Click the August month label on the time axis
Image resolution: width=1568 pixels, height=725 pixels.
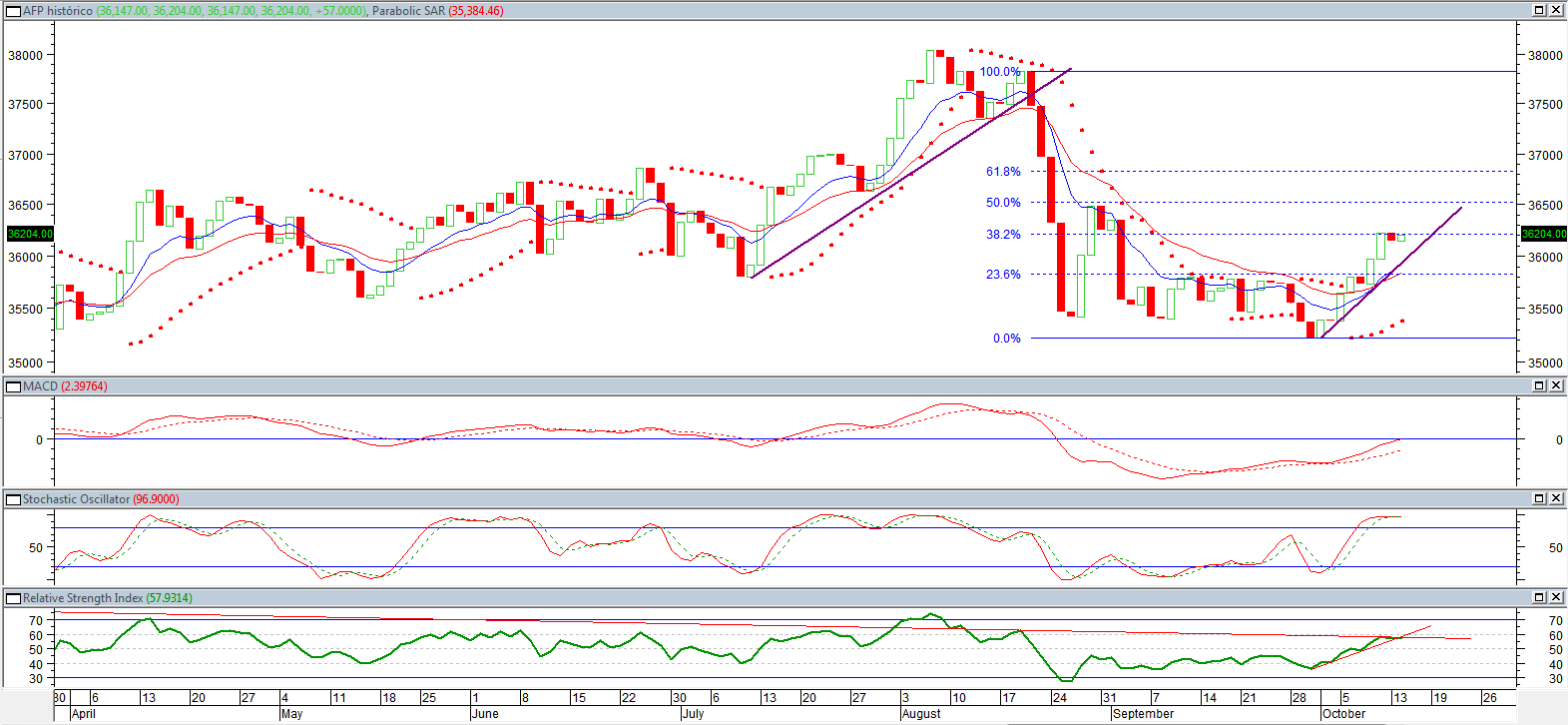(x=921, y=714)
